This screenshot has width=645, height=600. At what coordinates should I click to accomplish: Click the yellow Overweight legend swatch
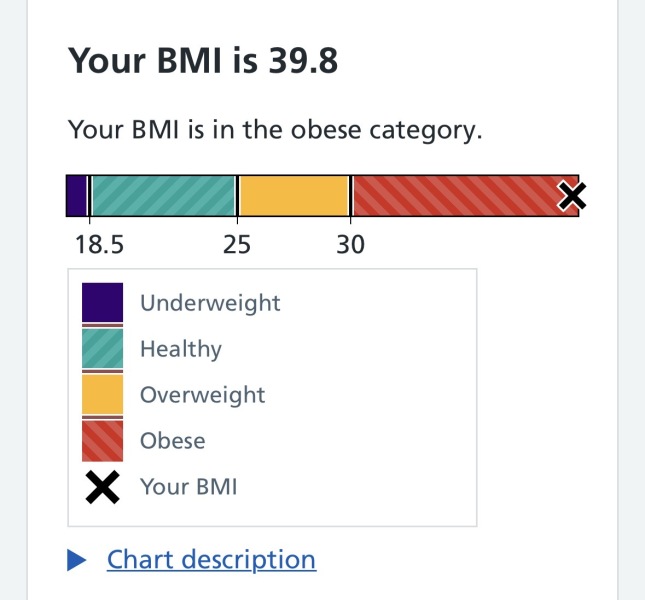click(x=103, y=395)
